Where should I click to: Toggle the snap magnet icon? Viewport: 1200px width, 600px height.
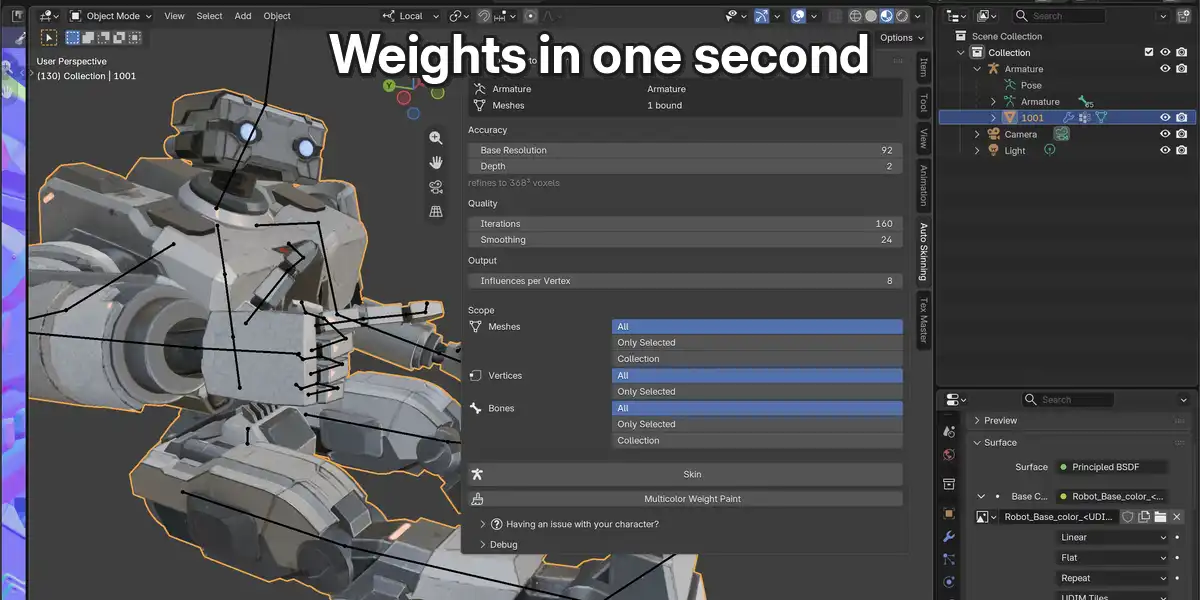pos(484,16)
